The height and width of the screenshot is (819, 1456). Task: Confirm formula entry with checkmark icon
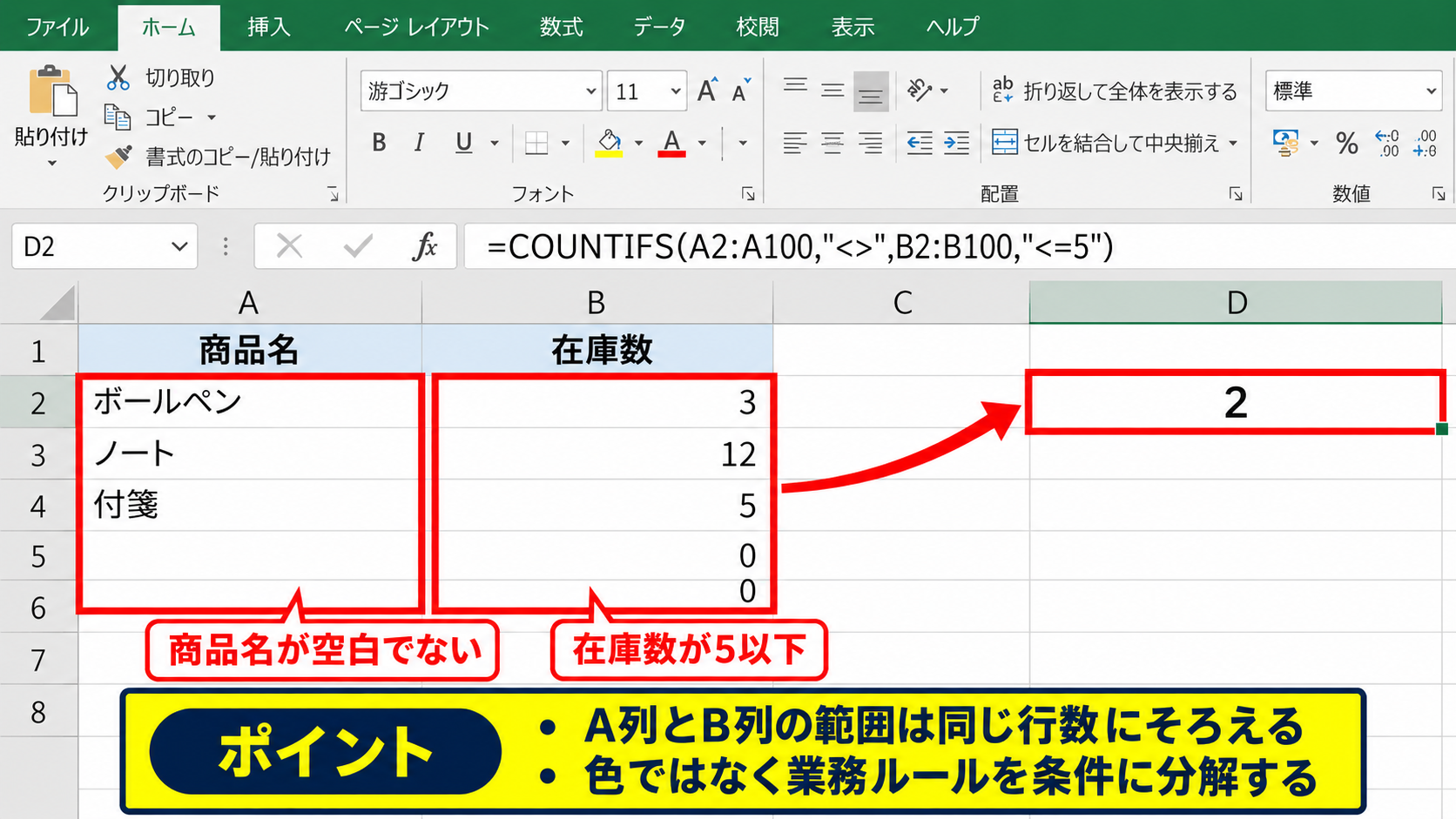pyautogui.click(x=357, y=247)
